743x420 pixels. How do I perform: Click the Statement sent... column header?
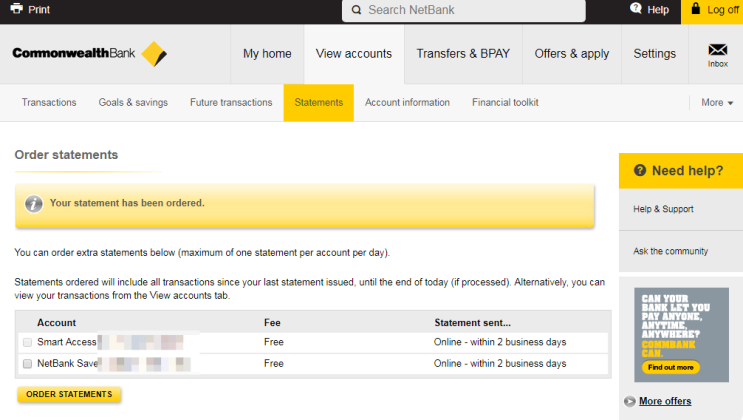pyautogui.click(x=472, y=322)
